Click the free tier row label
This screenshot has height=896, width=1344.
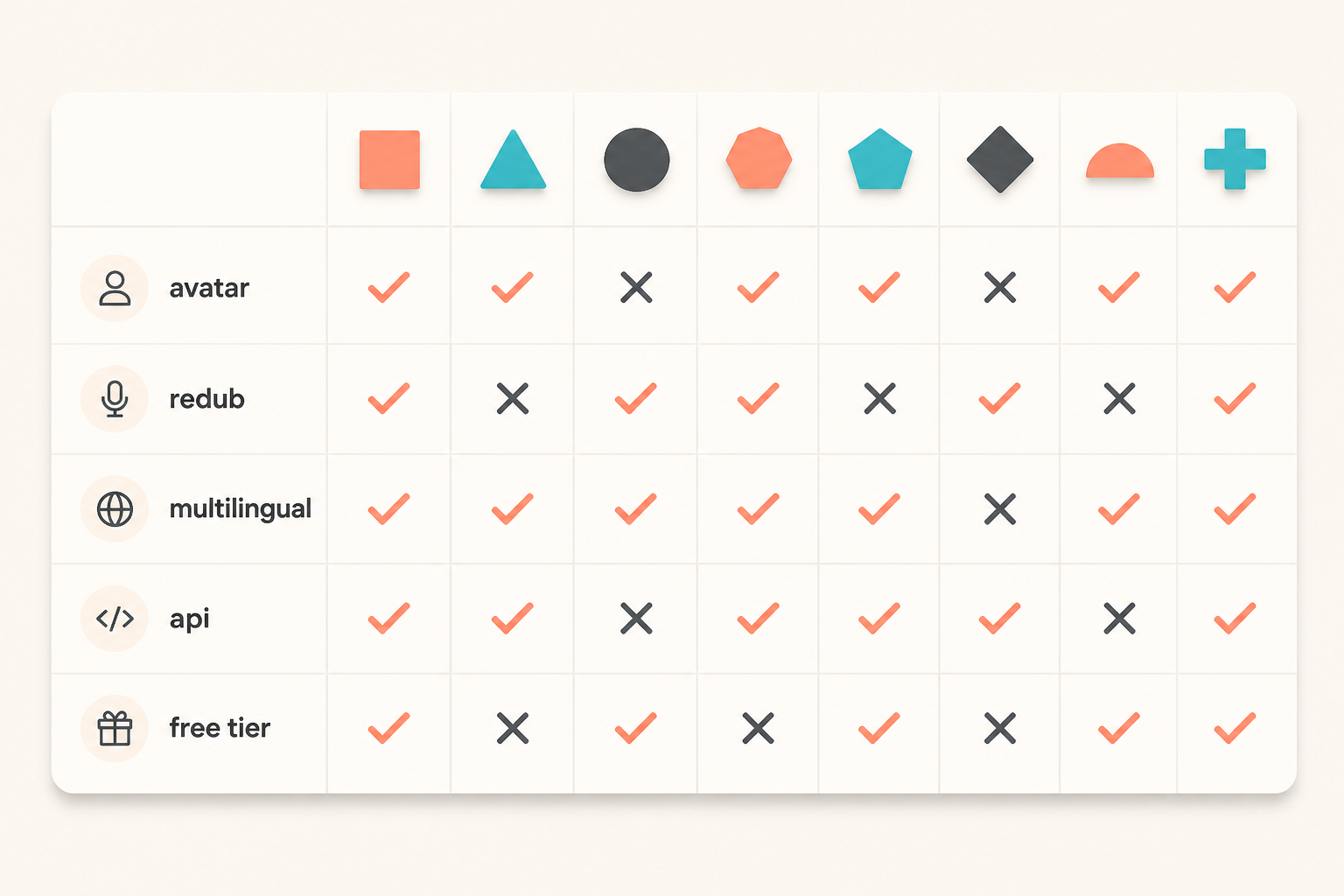[x=220, y=728]
